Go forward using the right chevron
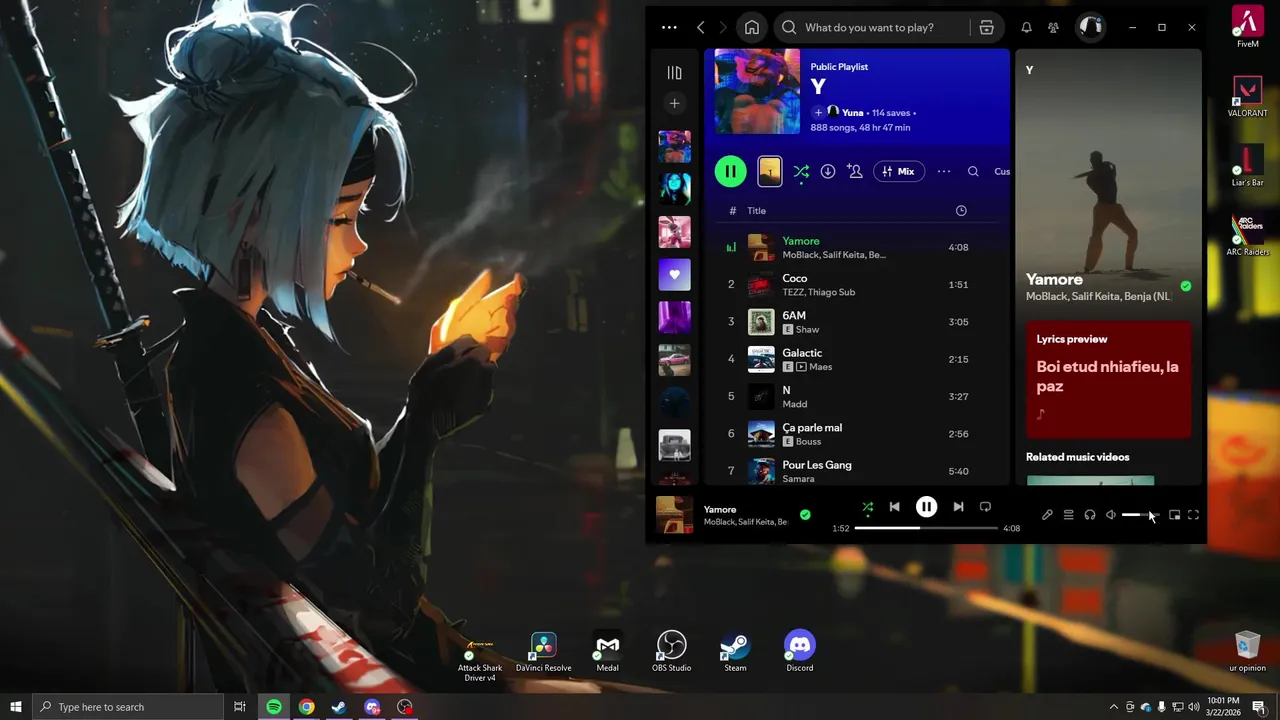1280x720 pixels. (723, 27)
